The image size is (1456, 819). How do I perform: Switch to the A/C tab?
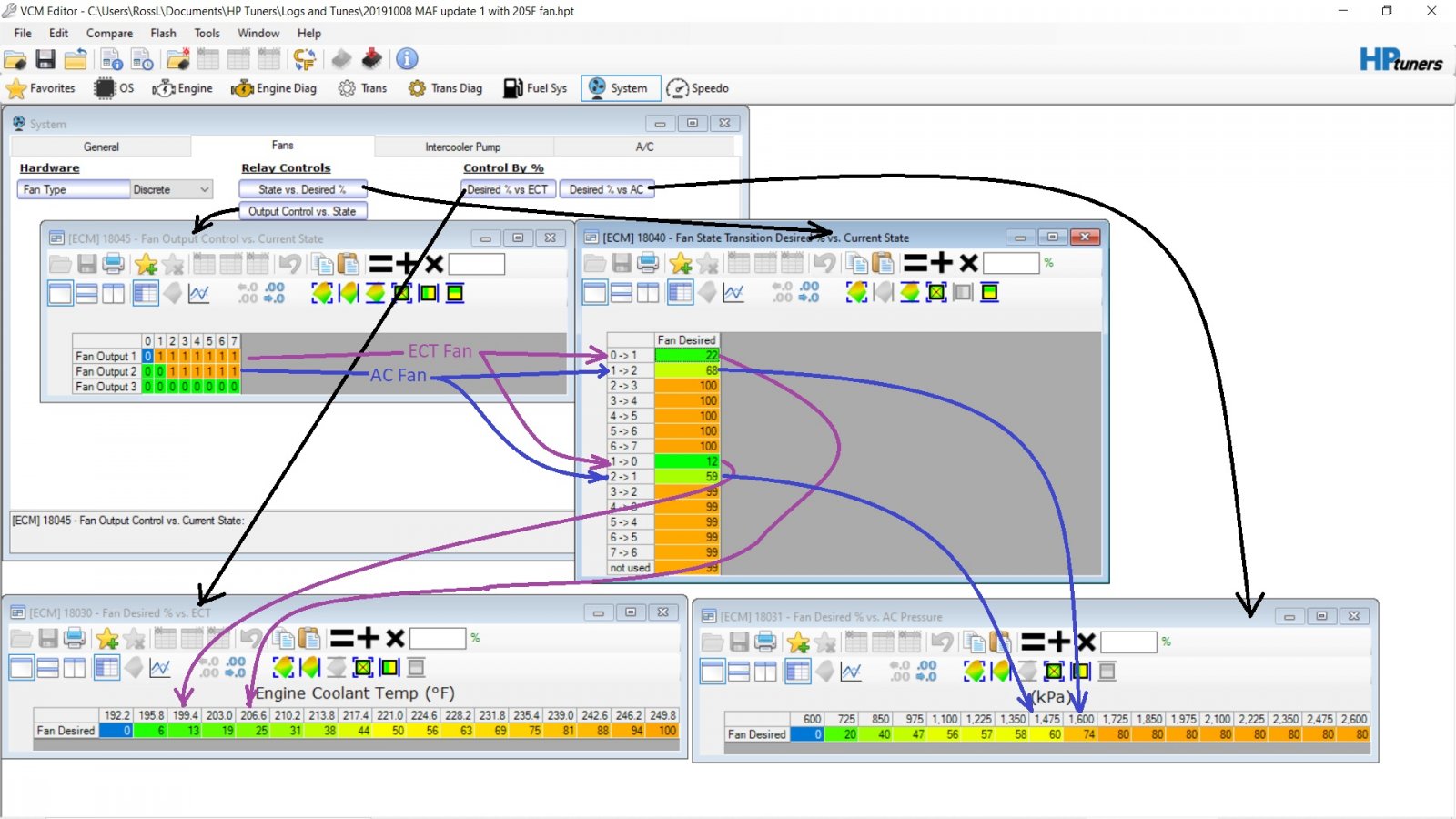click(x=644, y=147)
